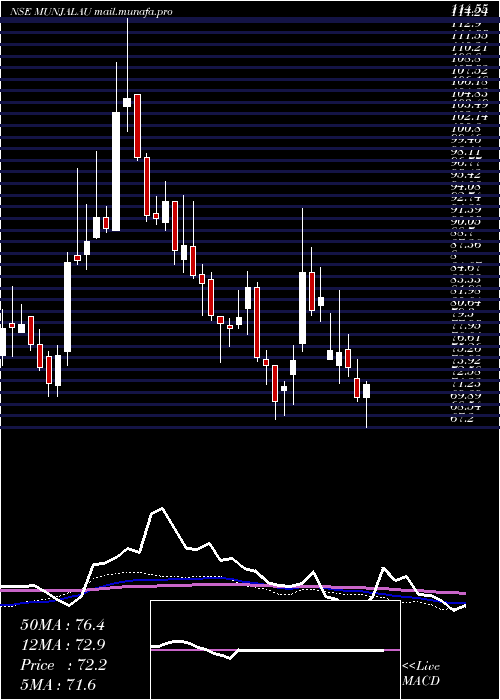Click the last candlestick on the right
Image resolution: width=500 pixels, height=700 pixels.
pos(367,391)
